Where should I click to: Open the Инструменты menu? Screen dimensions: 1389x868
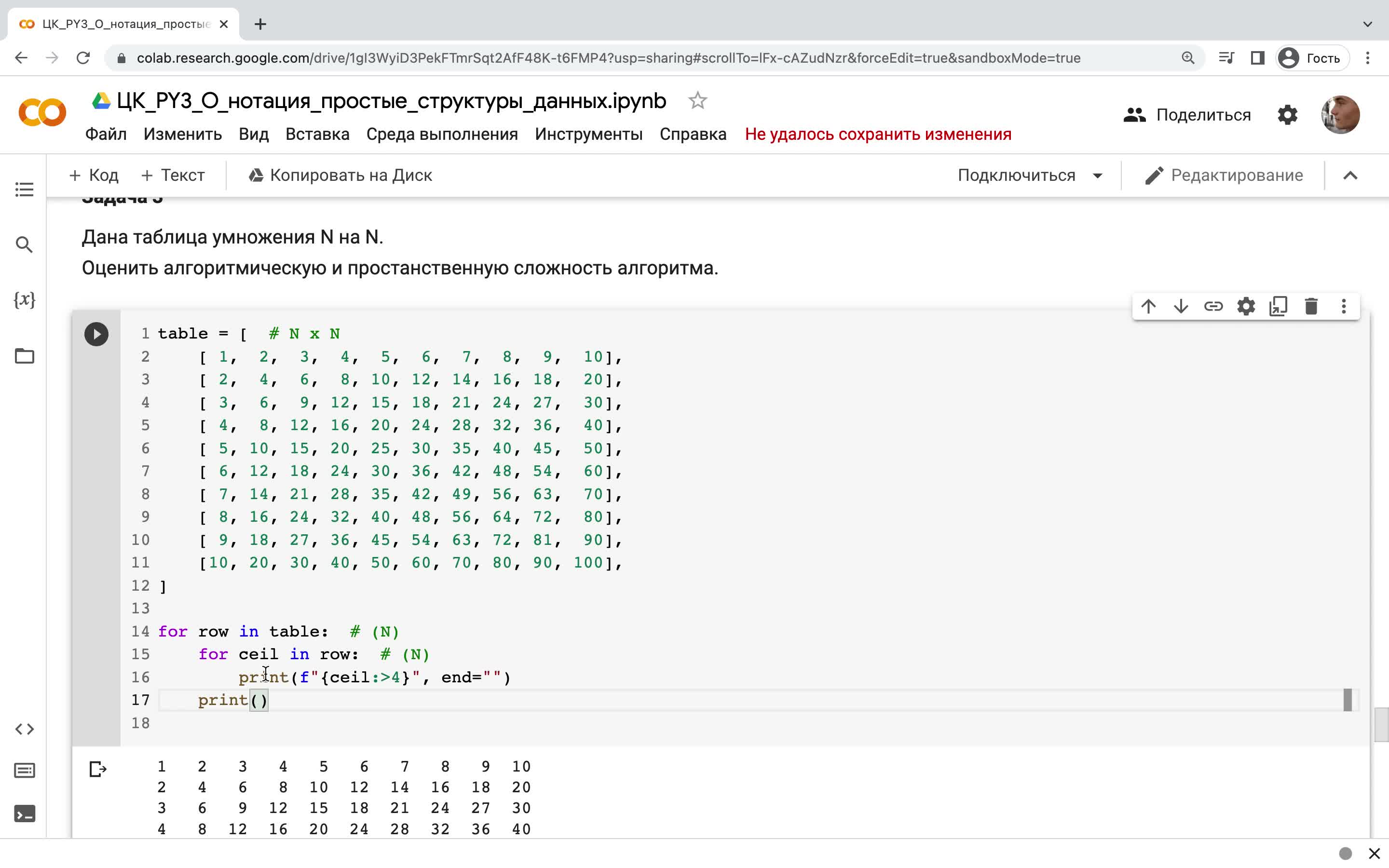click(x=589, y=135)
